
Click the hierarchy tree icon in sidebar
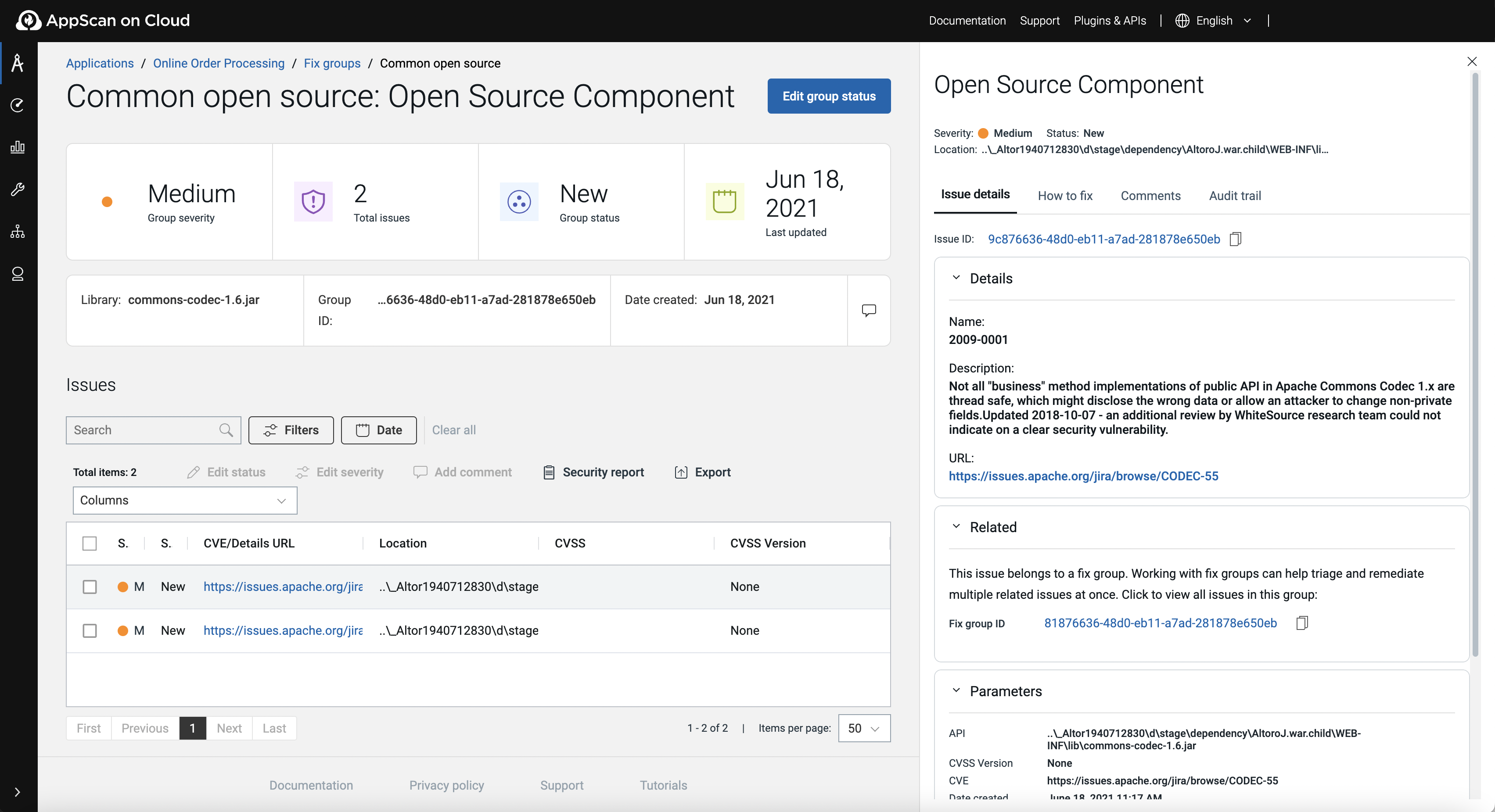point(18,232)
